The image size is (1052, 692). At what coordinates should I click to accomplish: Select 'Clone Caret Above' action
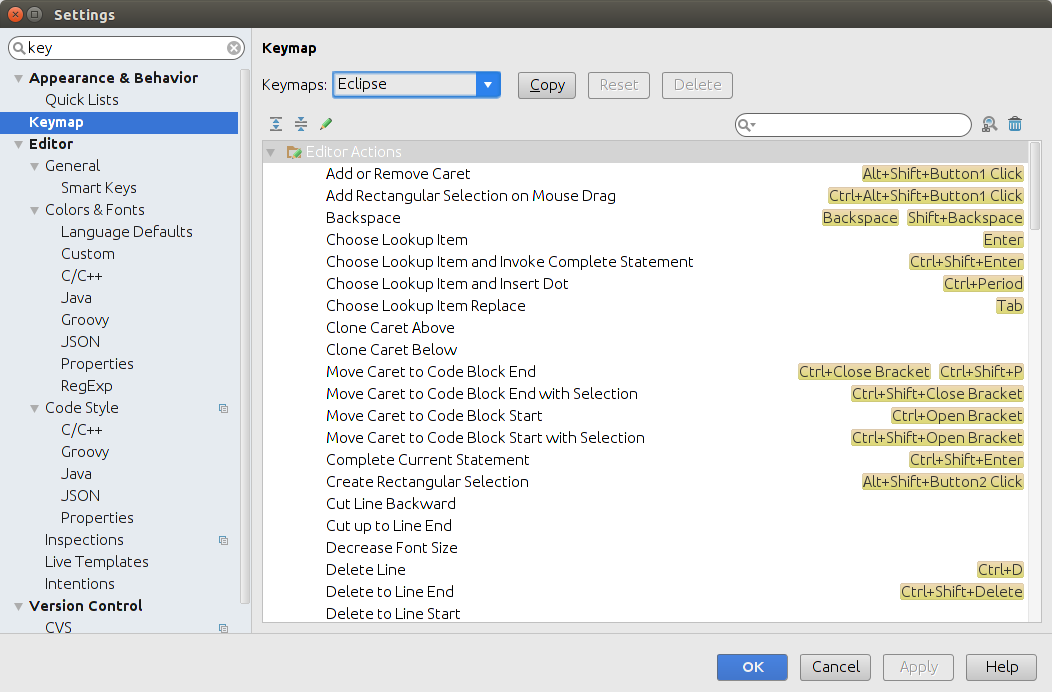[390, 328]
